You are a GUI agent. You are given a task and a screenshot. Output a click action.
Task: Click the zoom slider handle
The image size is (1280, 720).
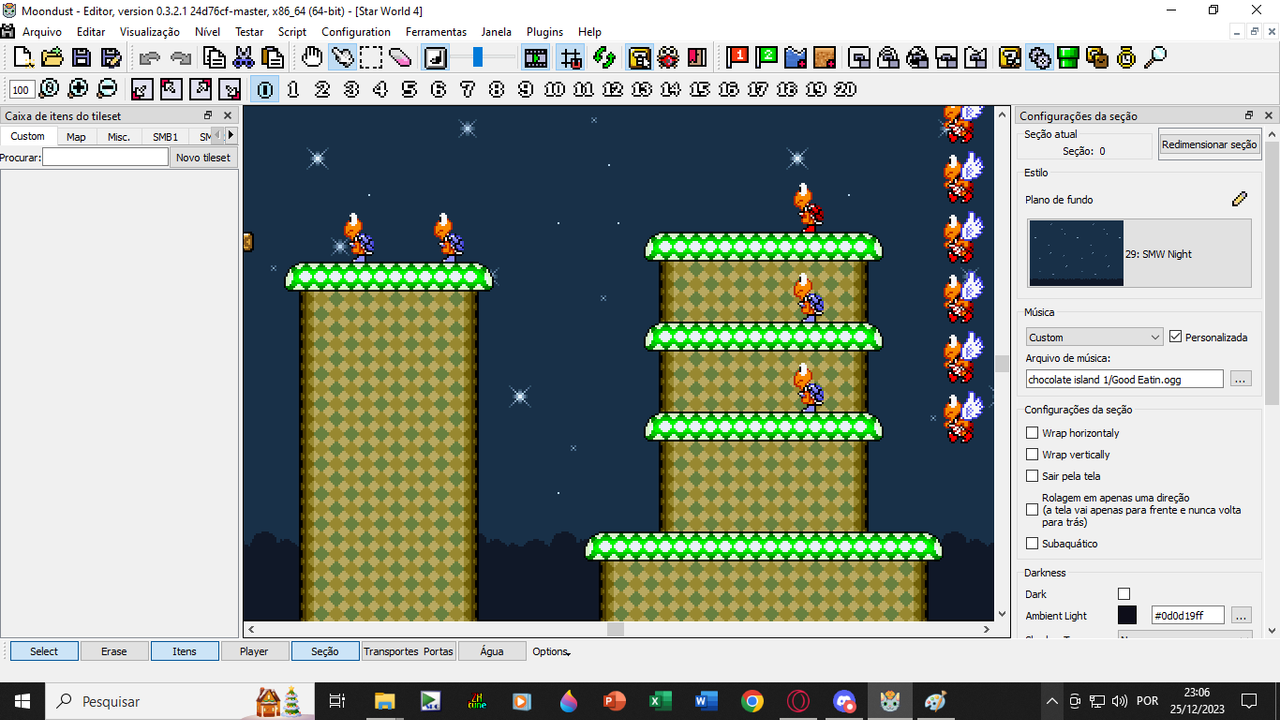pos(478,57)
